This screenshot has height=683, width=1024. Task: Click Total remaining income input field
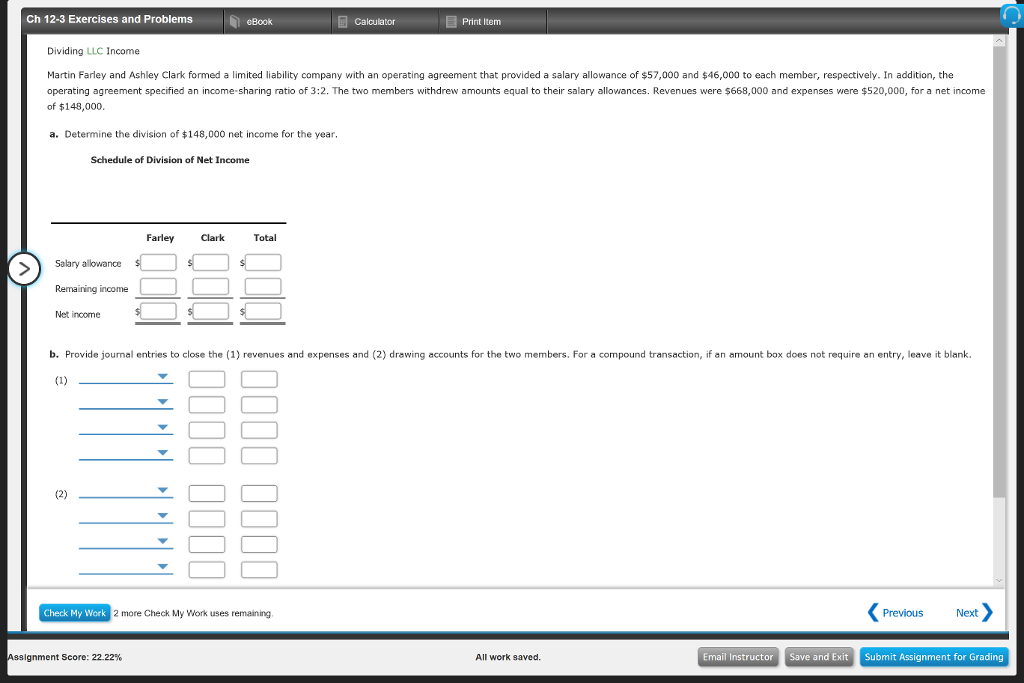click(x=263, y=287)
